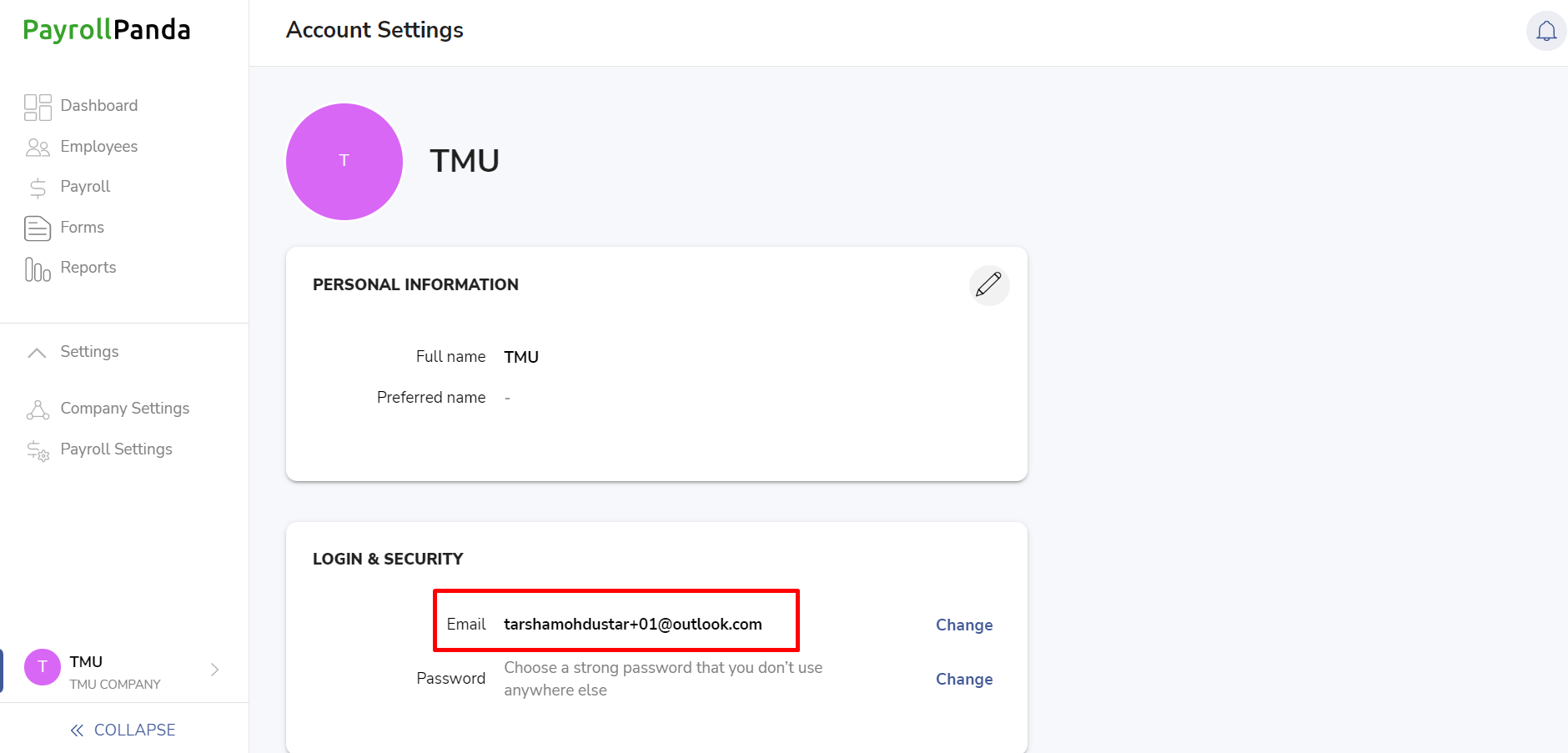This screenshot has height=753, width=1568.
Task: Collapse the sidebar with double-arrow icon
Action: [x=77, y=730]
